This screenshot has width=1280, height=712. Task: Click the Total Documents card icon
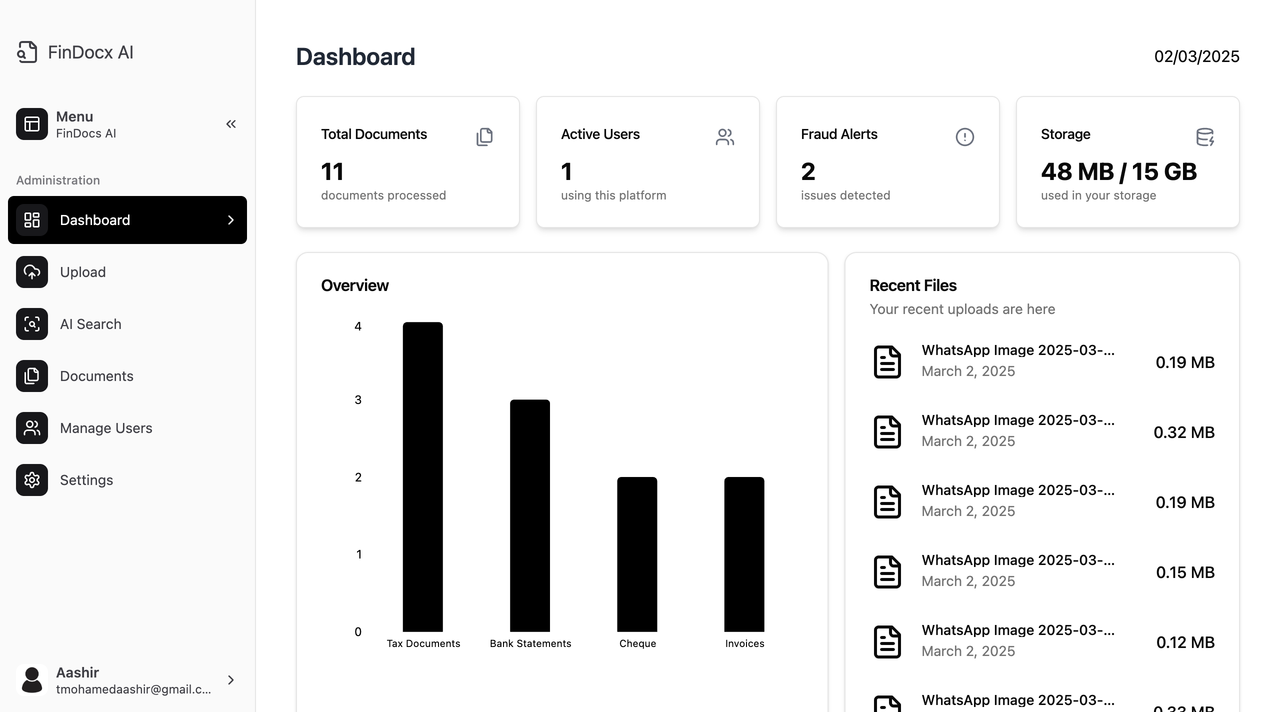pos(485,137)
